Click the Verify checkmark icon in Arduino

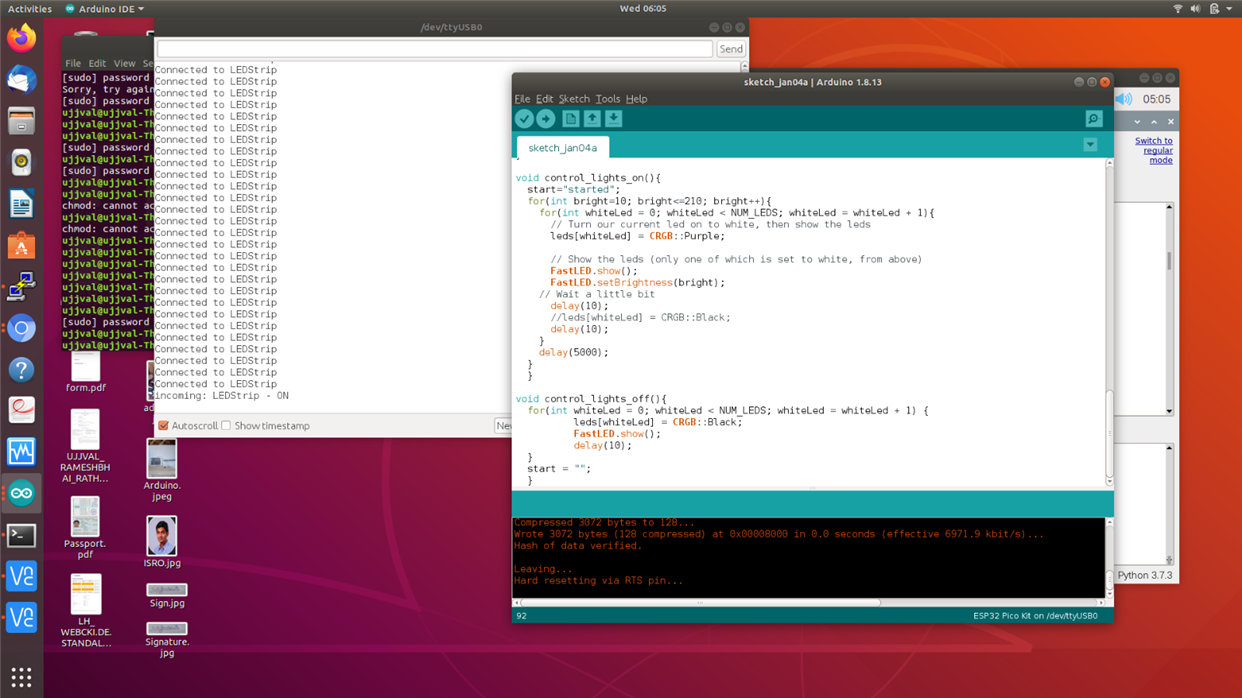[x=524, y=119]
